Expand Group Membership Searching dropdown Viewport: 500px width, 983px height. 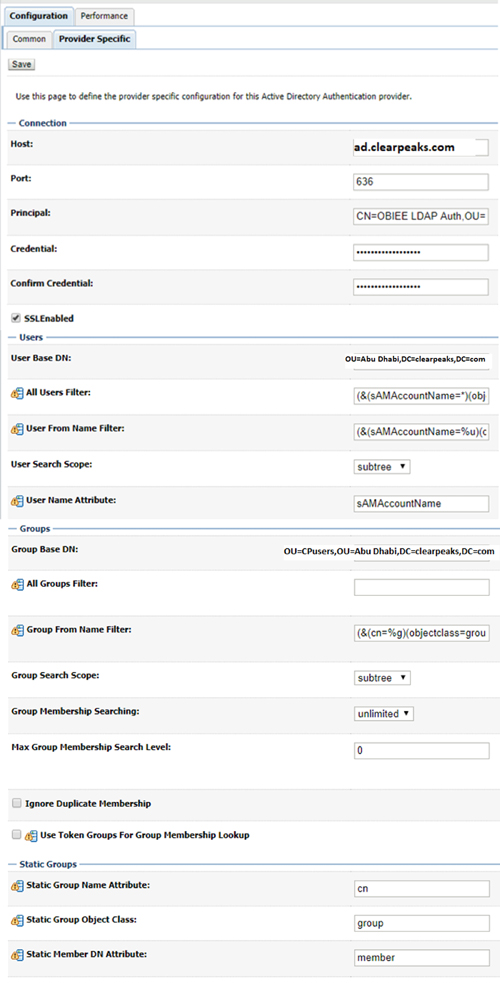coord(384,713)
